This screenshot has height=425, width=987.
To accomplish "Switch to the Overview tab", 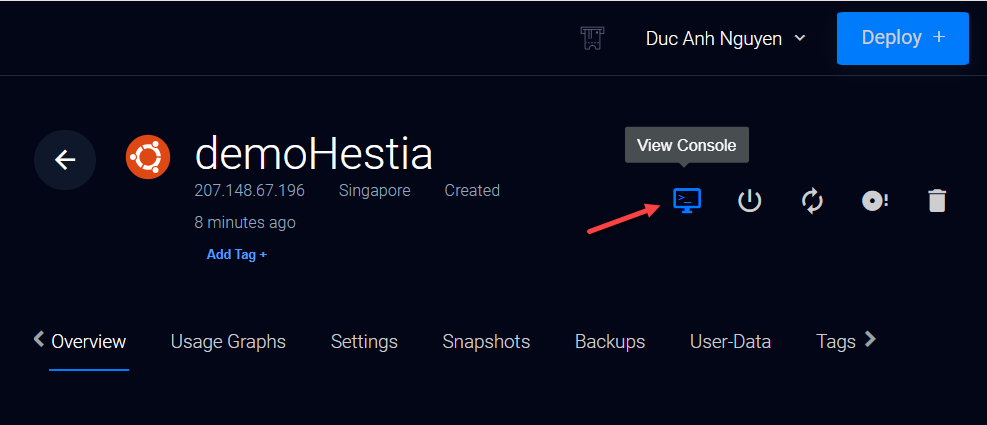I will click(x=89, y=341).
